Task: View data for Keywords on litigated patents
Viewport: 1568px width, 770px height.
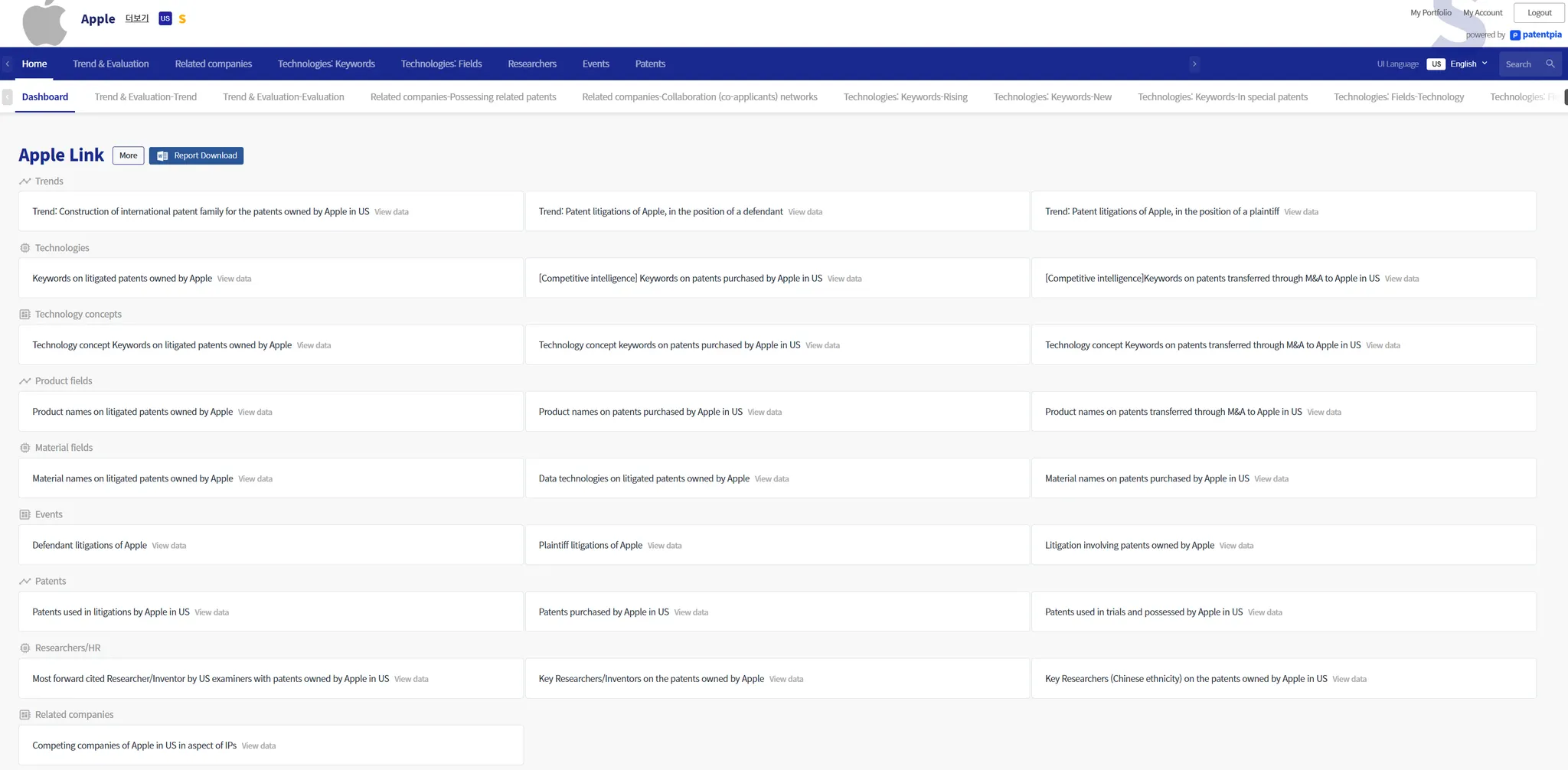Action: (234, 279)
